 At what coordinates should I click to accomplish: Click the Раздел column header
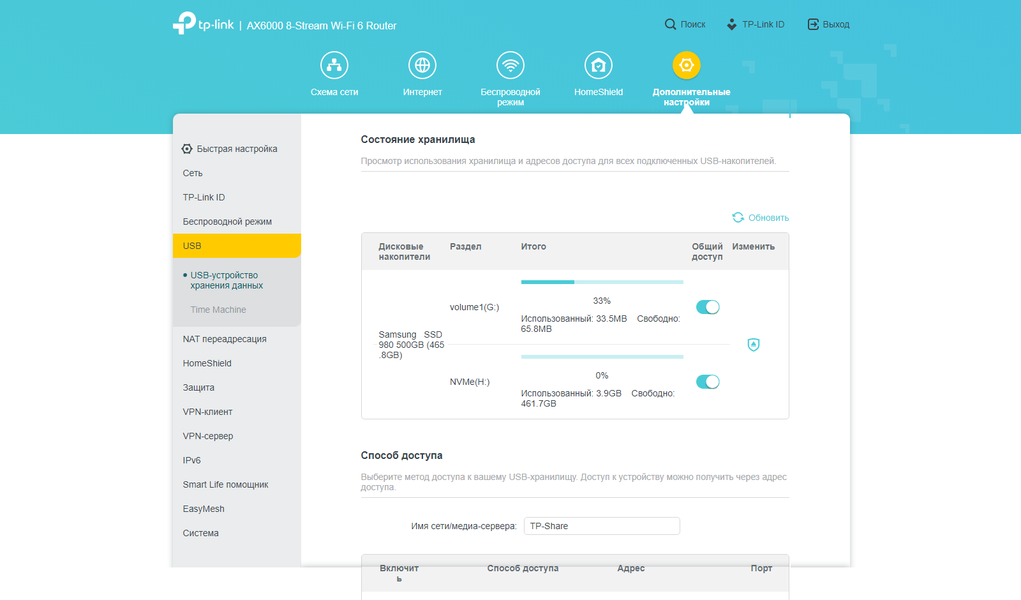466,246
